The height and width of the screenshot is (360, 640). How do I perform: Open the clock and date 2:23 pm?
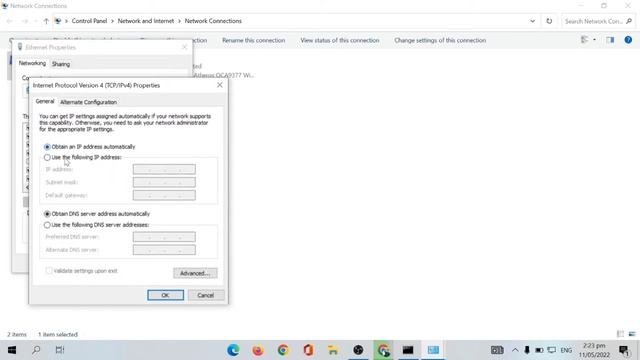594,350
